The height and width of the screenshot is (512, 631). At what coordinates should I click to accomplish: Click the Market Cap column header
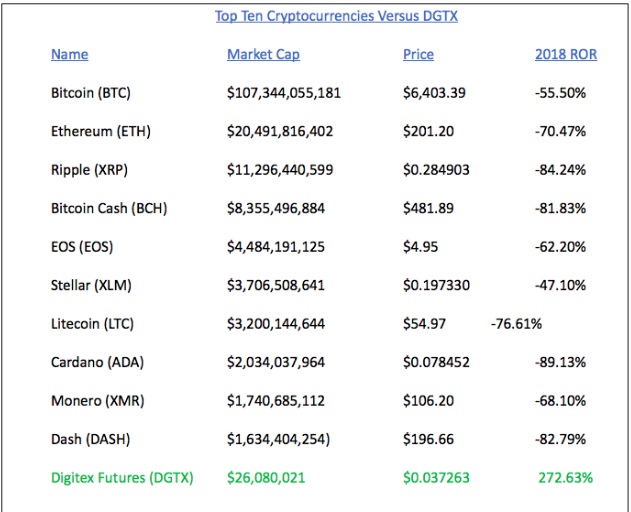point(263,55)
